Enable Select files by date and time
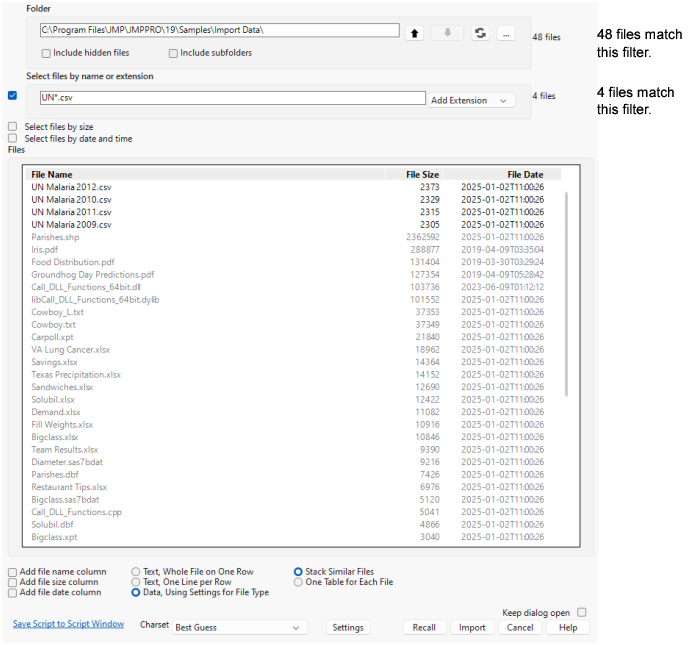This screenshot has height=645, width=697. click(x=12, y=138)
